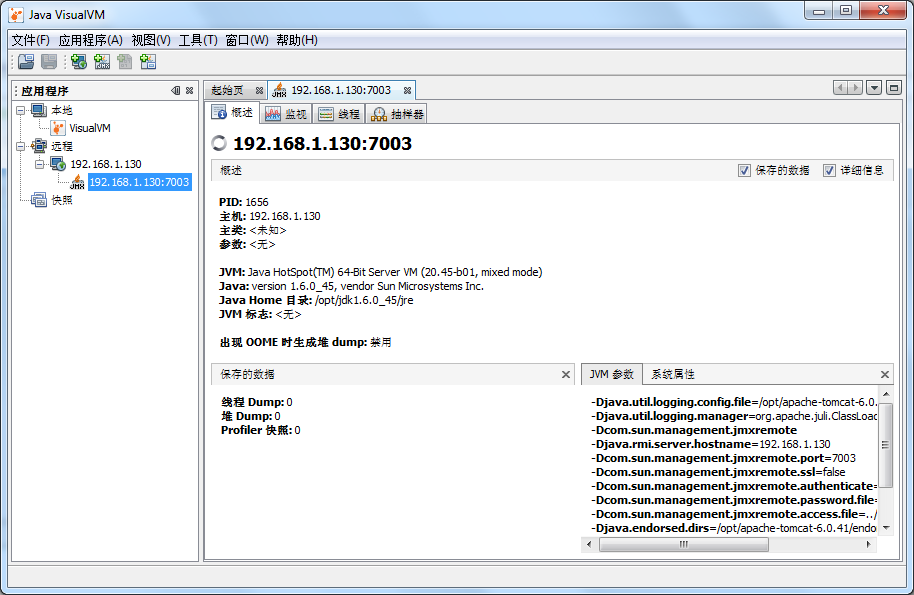914x595 pixels.
Task: Open the document list dropdown arrow
Action: pos(874,88)
